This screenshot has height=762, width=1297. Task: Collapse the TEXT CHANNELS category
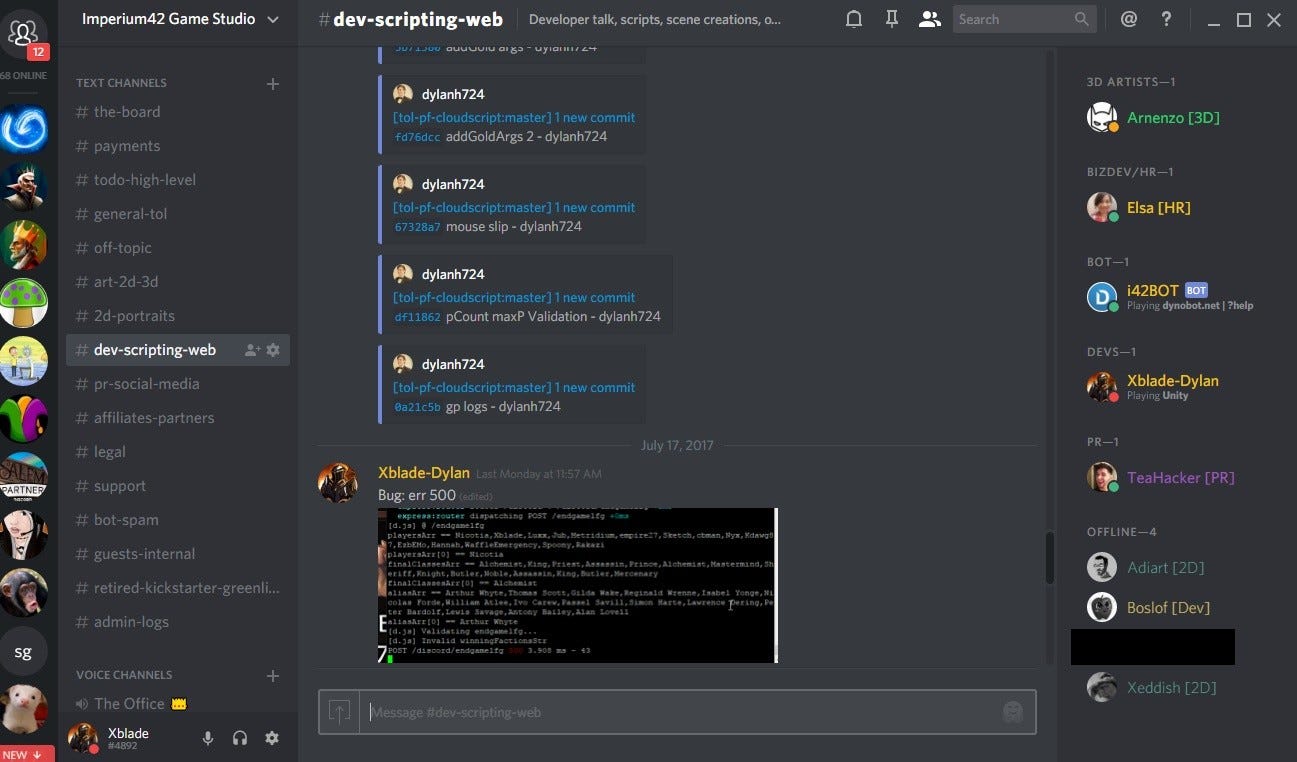tap(121, 83)
